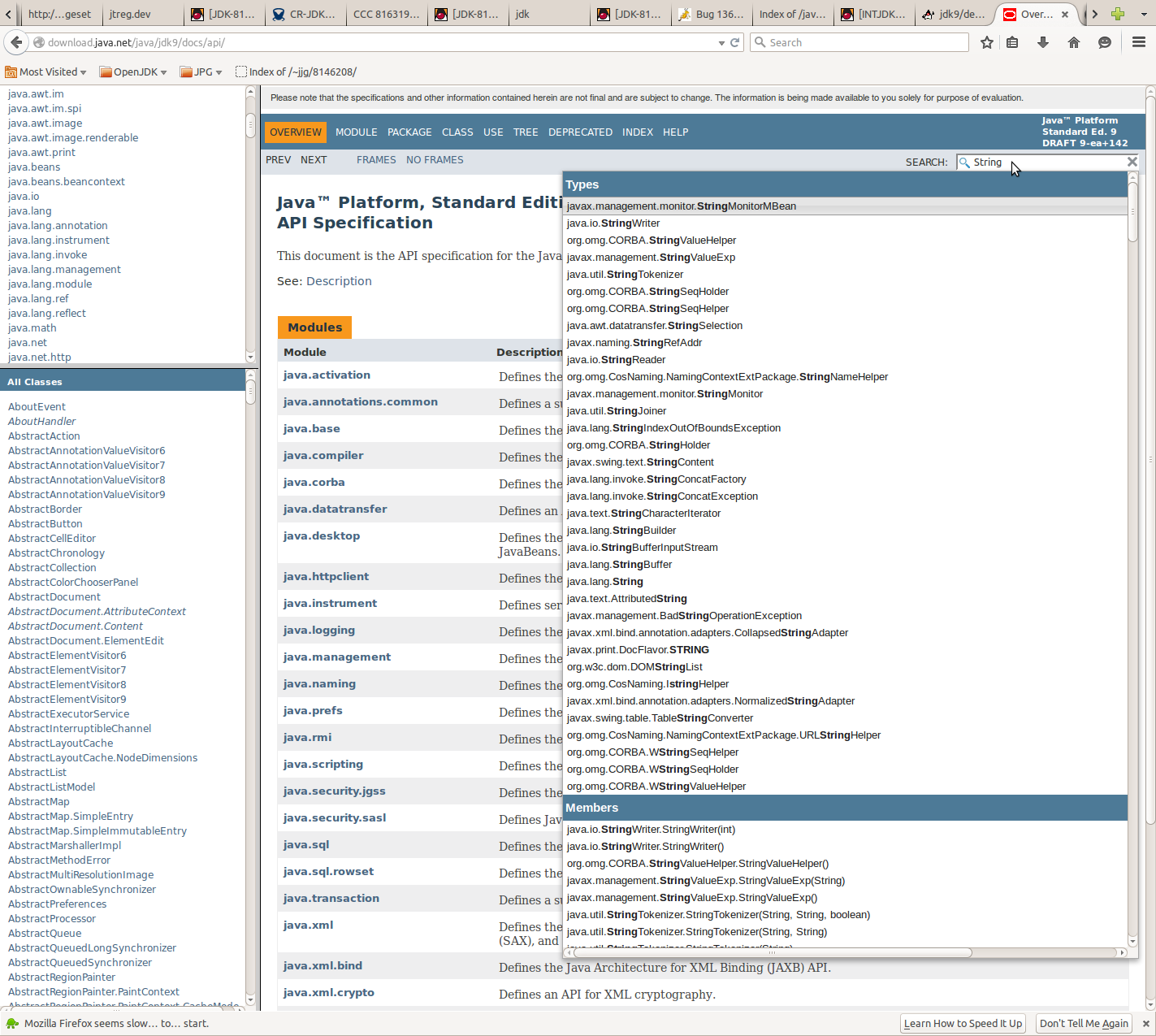The height and width of the screenshot is (1036, 1156).
Task: Go to the browser home page icon
Action: 1073,42
